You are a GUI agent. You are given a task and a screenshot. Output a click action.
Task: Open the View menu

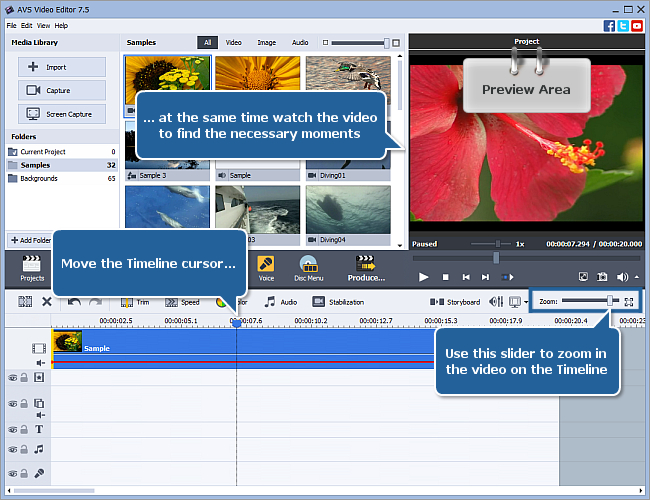click(x=43, y=26)
